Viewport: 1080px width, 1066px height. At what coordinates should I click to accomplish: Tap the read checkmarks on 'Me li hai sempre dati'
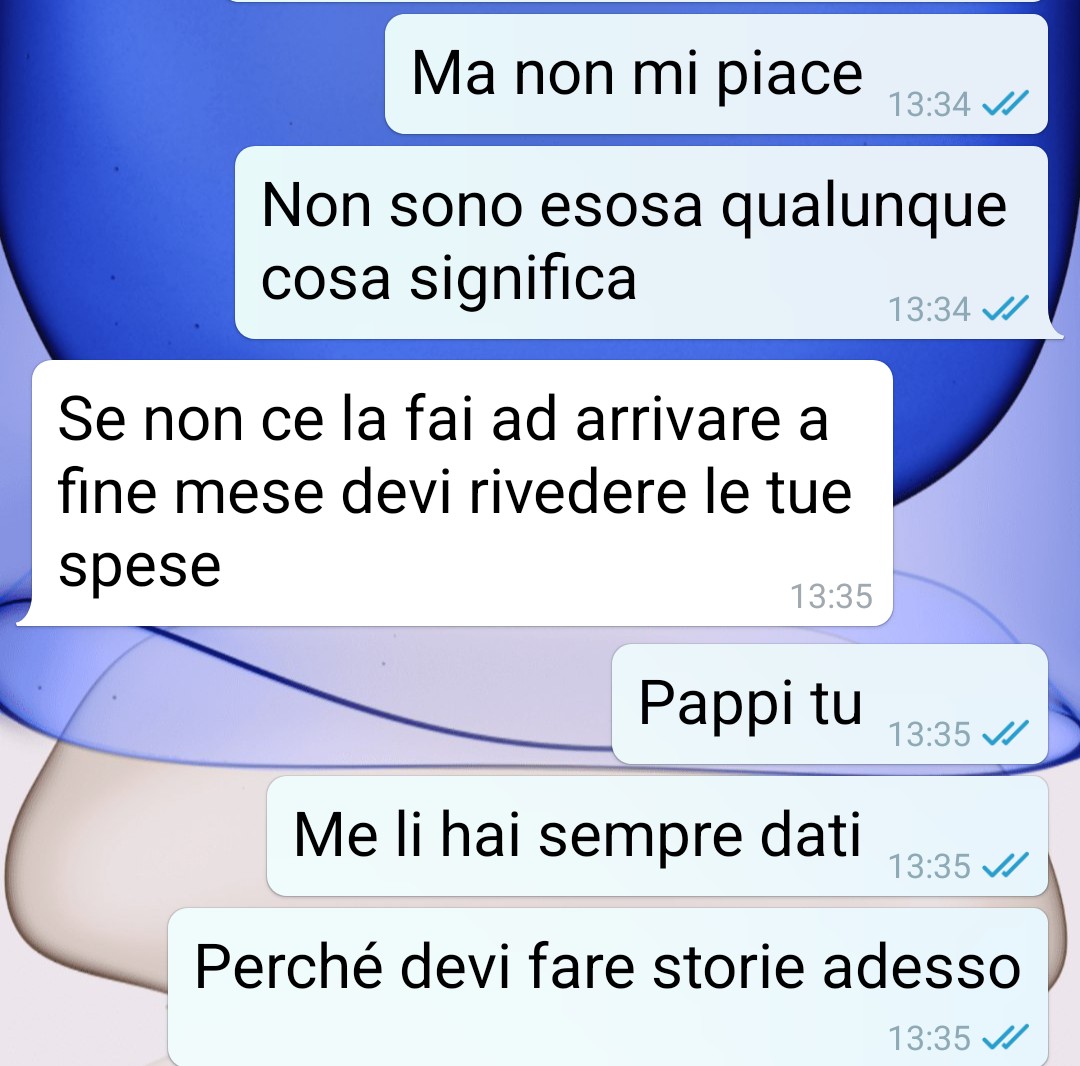(1005, 865)
